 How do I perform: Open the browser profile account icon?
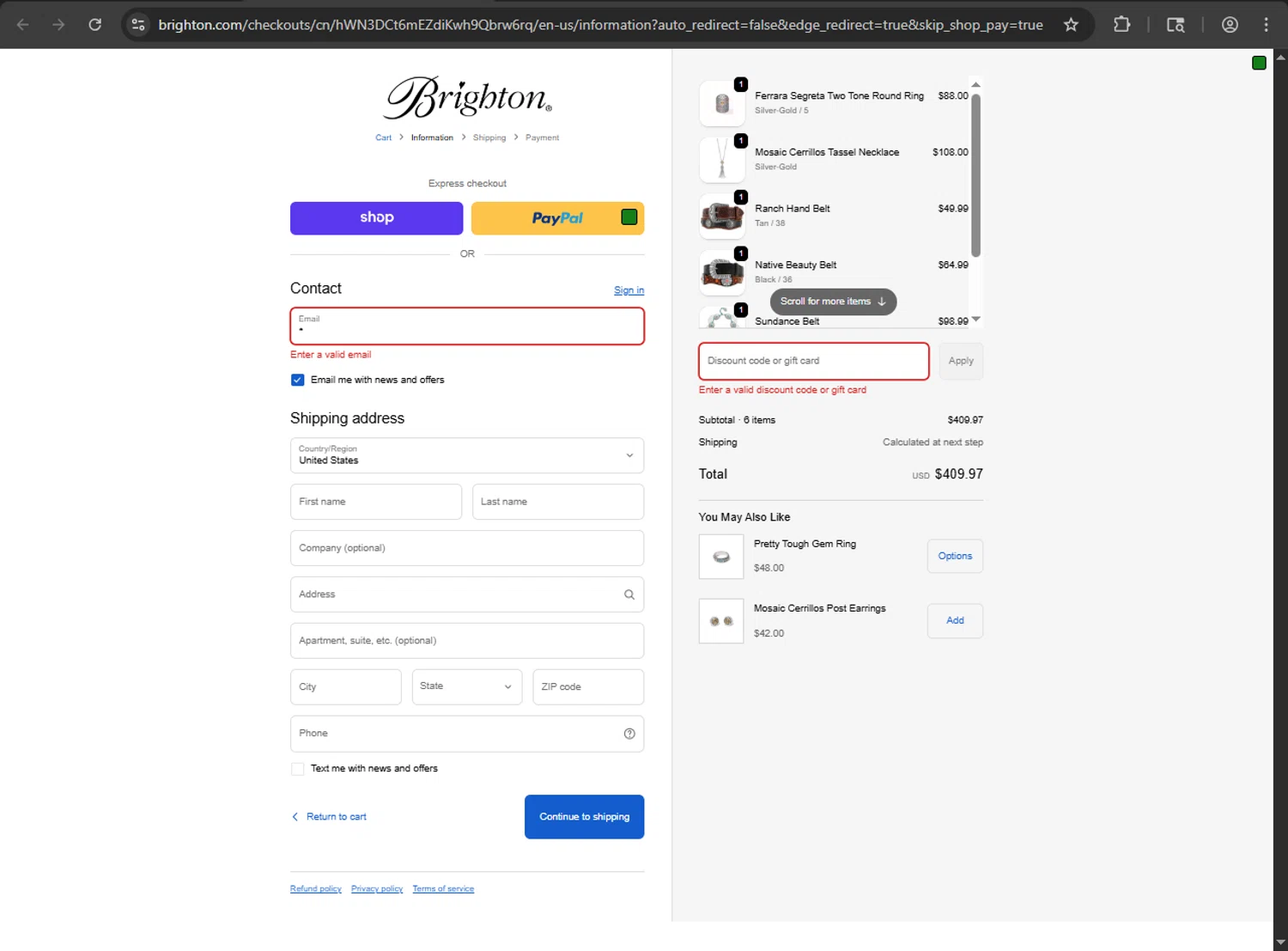1230,25
